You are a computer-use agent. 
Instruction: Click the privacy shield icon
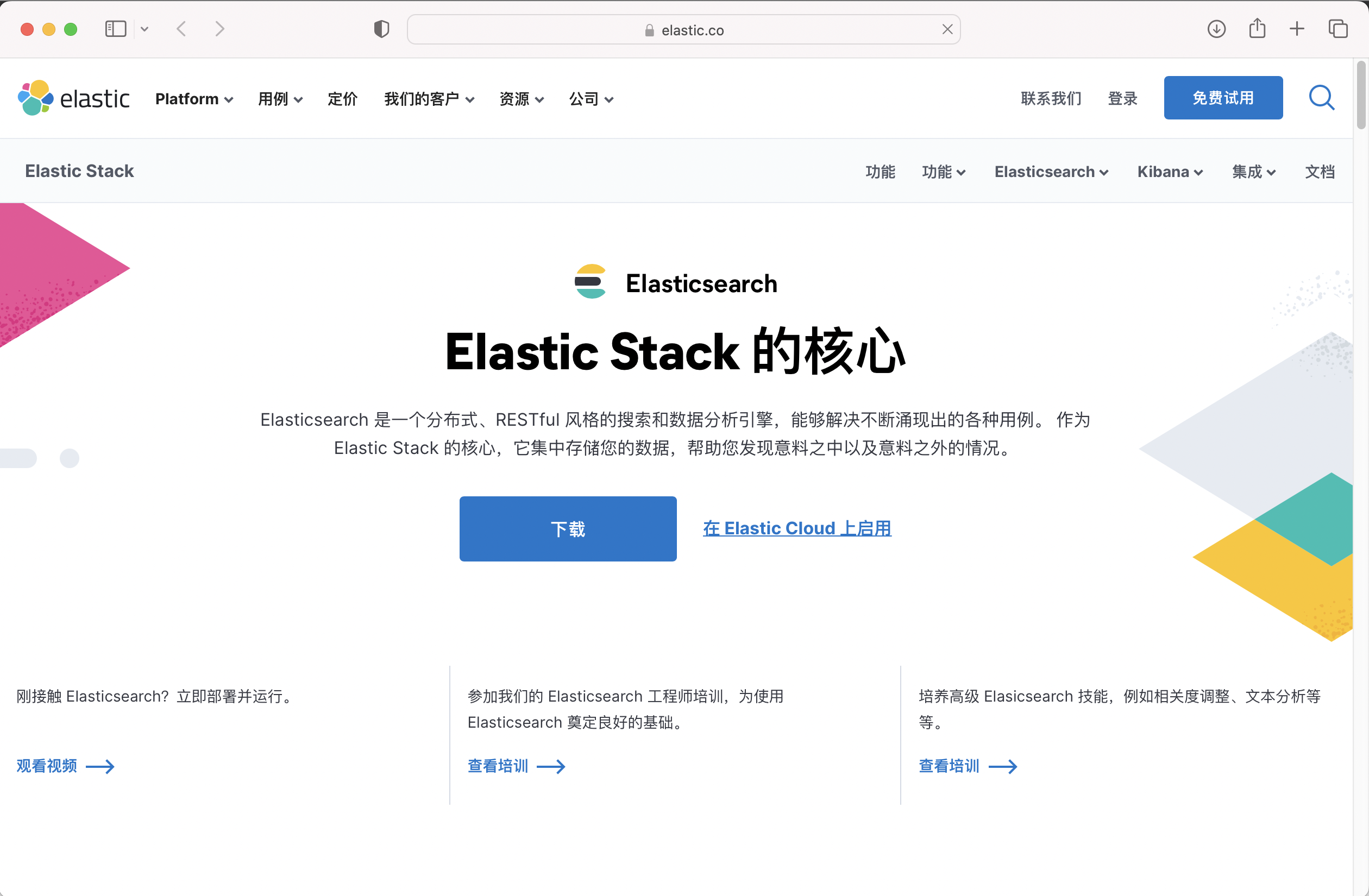pos(381,29)
